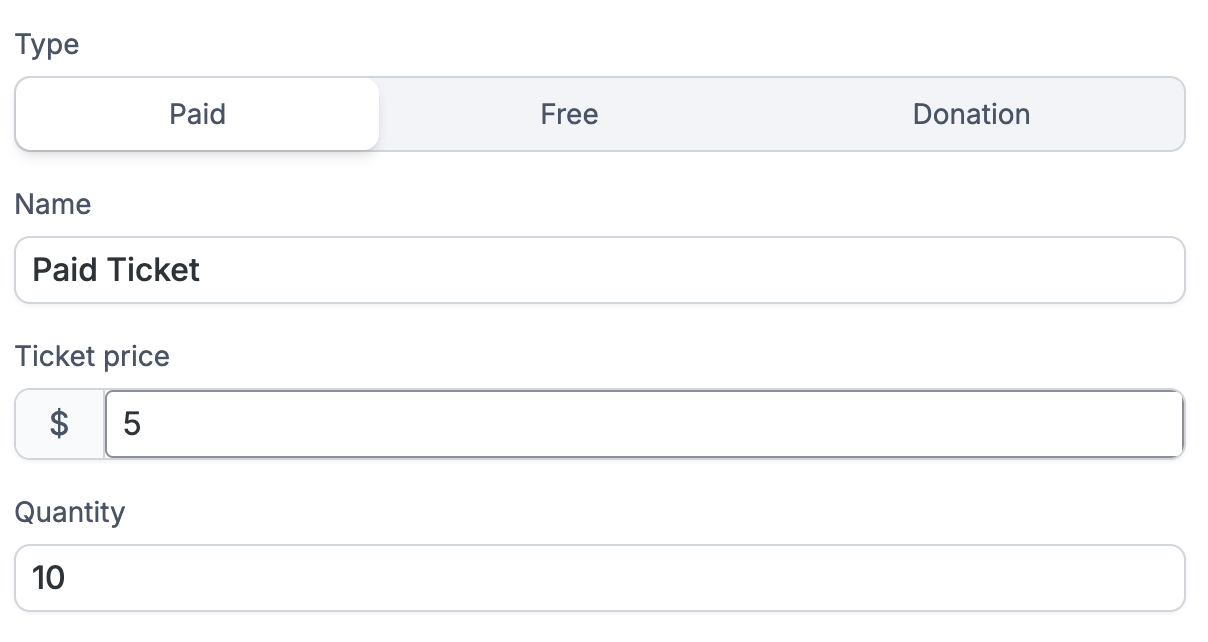
Task: Click the Ticket price label
Action: coord(92,356)
